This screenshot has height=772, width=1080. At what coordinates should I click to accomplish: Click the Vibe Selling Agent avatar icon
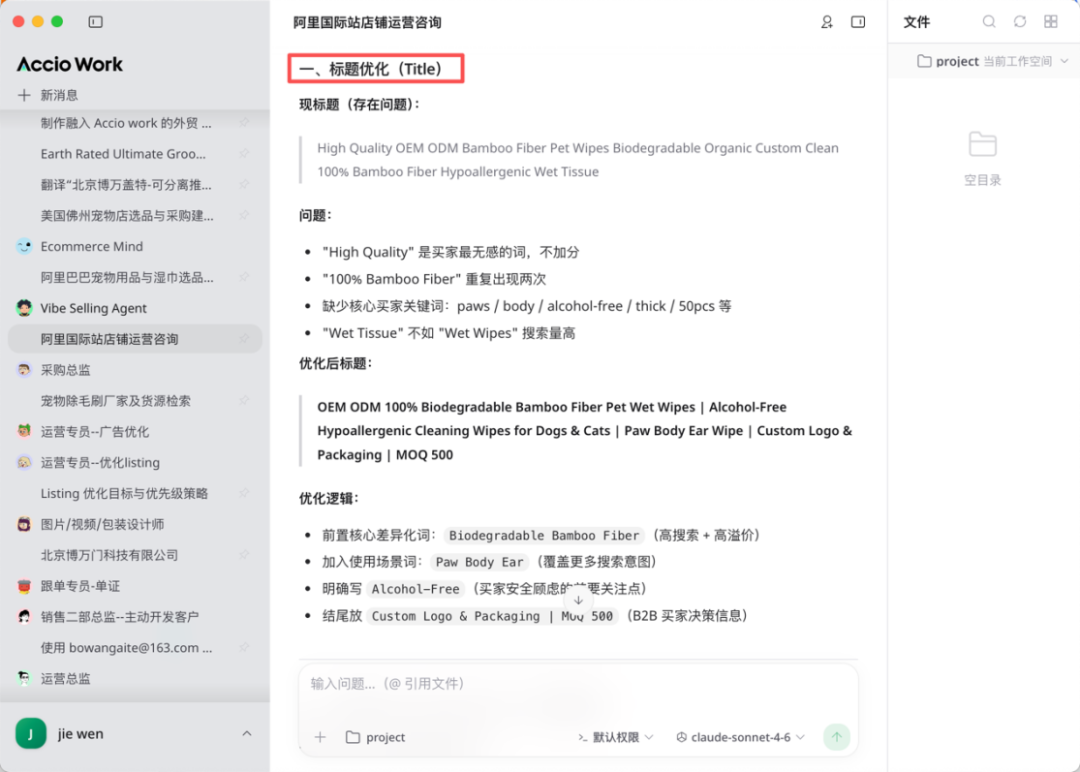click(22, 308)
